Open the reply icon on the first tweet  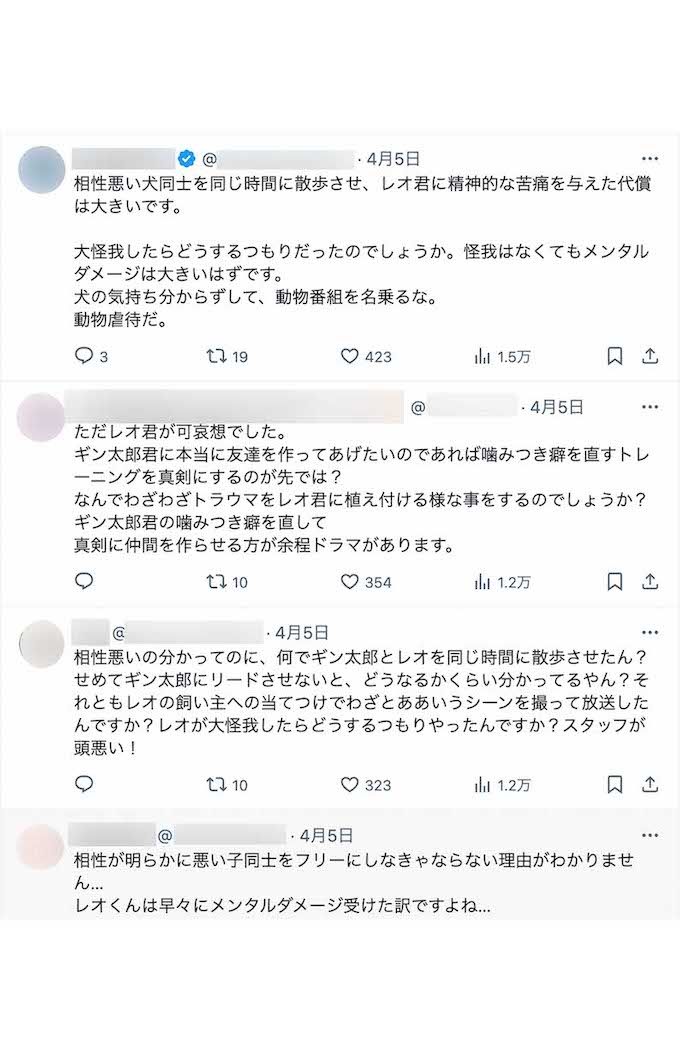click(85, 355)
